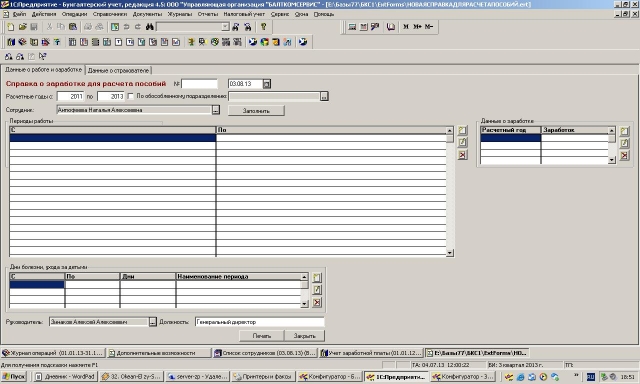Open the Сотрудник selection button
Screen dimensions: 640x384
tap(216, 110)
